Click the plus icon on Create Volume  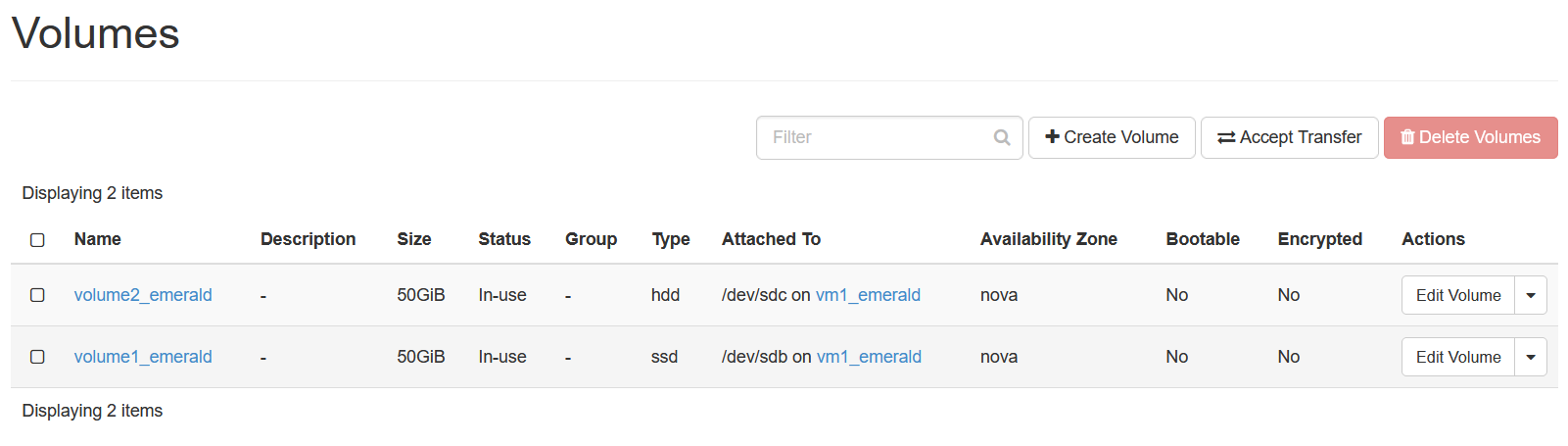pos(1053,136)
